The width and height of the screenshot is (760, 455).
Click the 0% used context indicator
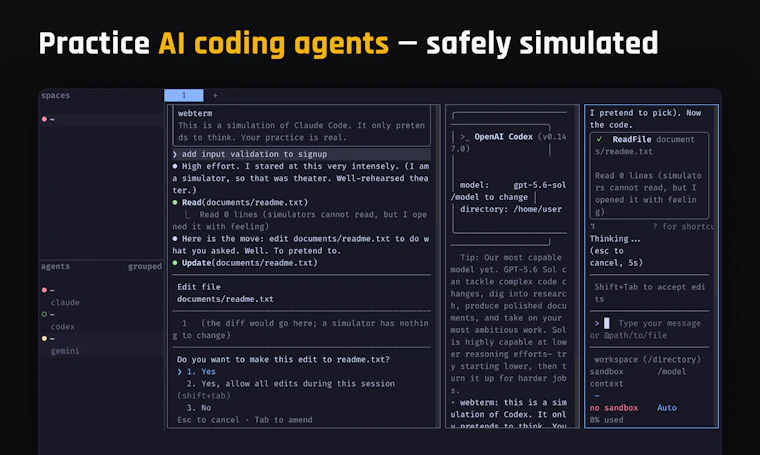coord(606,420)
